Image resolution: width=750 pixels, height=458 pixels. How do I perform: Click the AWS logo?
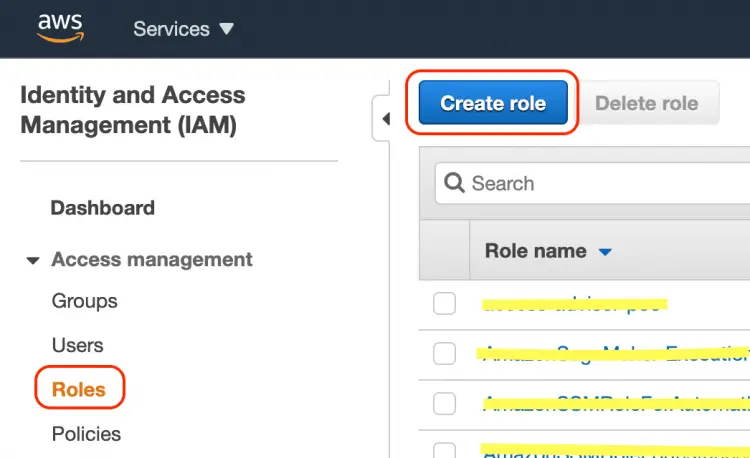tap(60, 28)
